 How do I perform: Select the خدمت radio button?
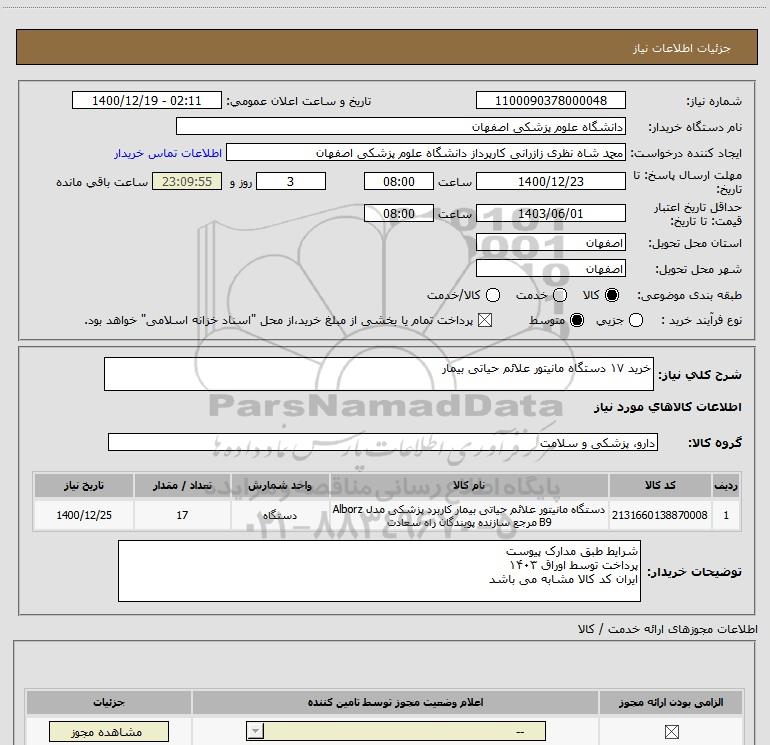[560, 295]
